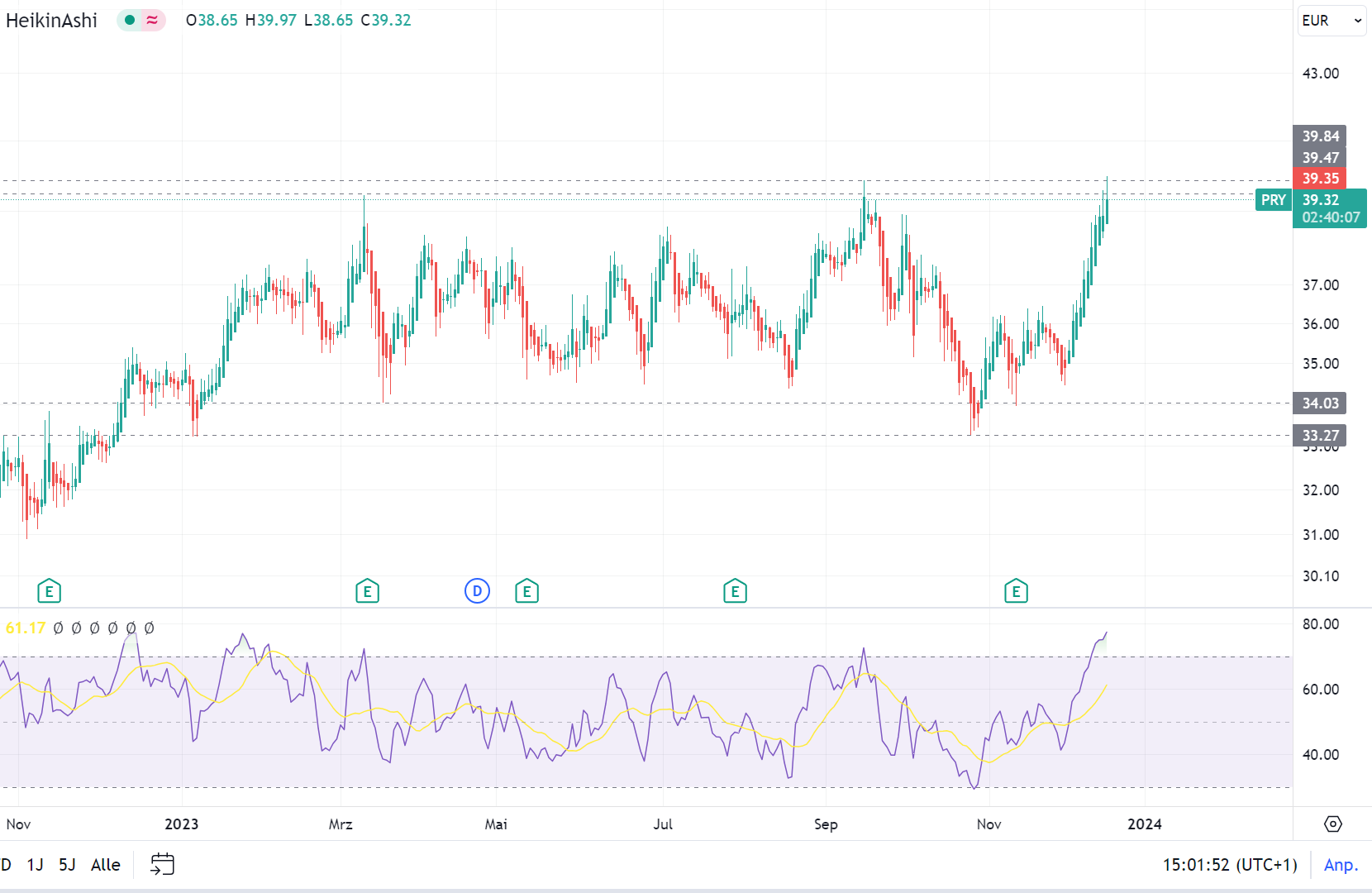This screenshot has width=1372, height=893.
Task: Click the rightmost earnings E marker
Action: point(1016,591)
